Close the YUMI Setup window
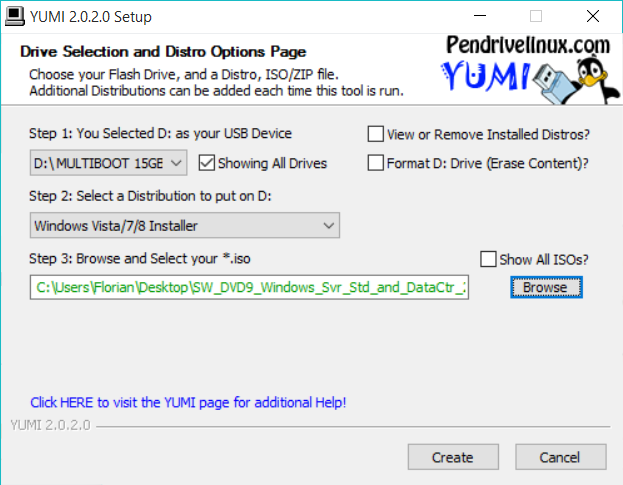Viewport: 623px width, 485px height. pyautogui.click(x=593, y=16)
